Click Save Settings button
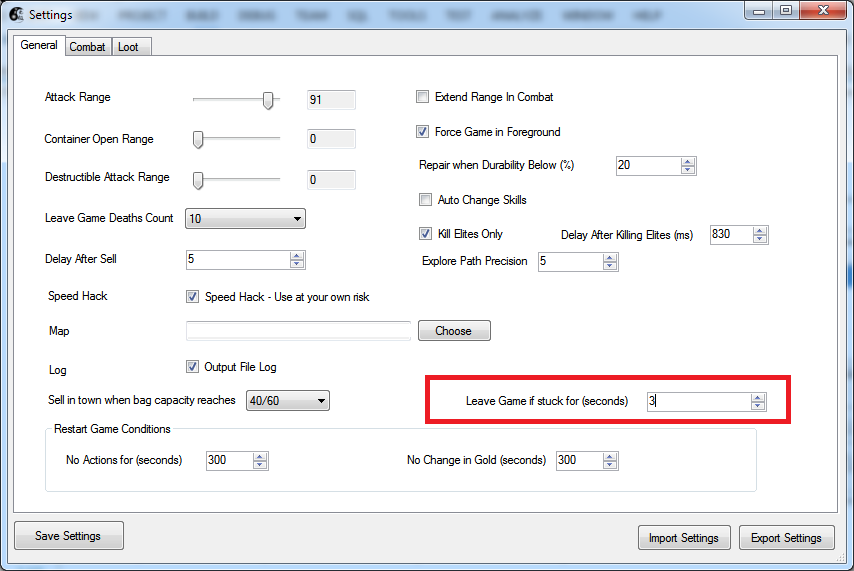The width and height of the screenshot is (854, 571). coord(69,536)
